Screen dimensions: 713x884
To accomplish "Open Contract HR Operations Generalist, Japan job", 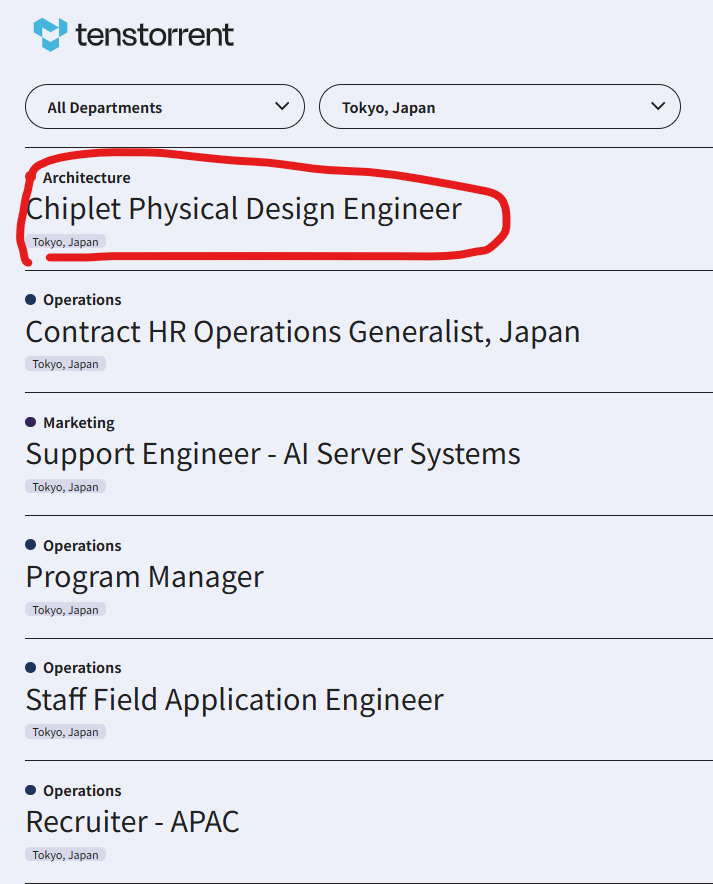I will tap(303, 332).
